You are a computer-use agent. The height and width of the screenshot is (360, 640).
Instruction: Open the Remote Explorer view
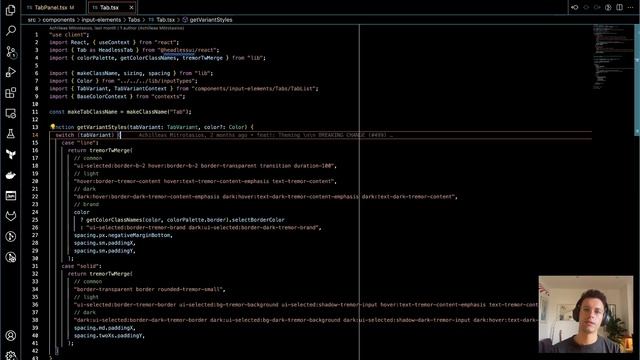(x=11, y=113)
